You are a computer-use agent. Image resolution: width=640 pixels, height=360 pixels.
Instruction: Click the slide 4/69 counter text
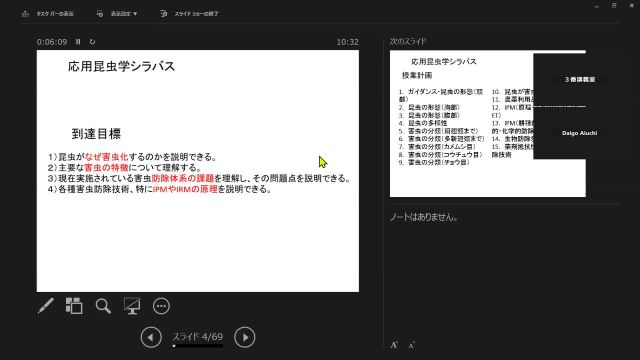pos(198,337)
